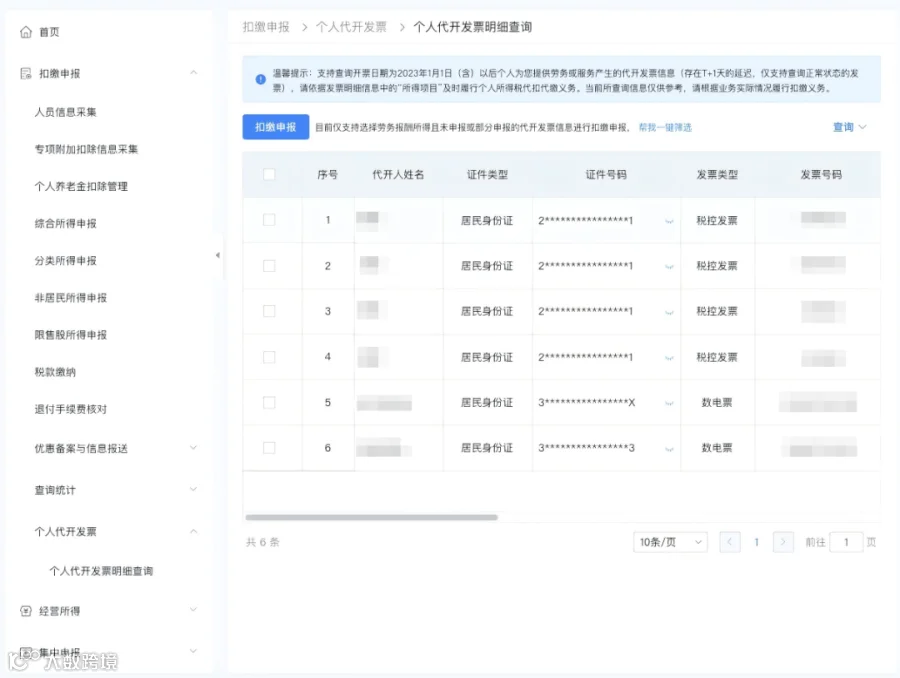This screenshot has width=900, height=678.
Task: Open 专项附加扣除信息采集 menu item
Action: click(x=86, y=149)
